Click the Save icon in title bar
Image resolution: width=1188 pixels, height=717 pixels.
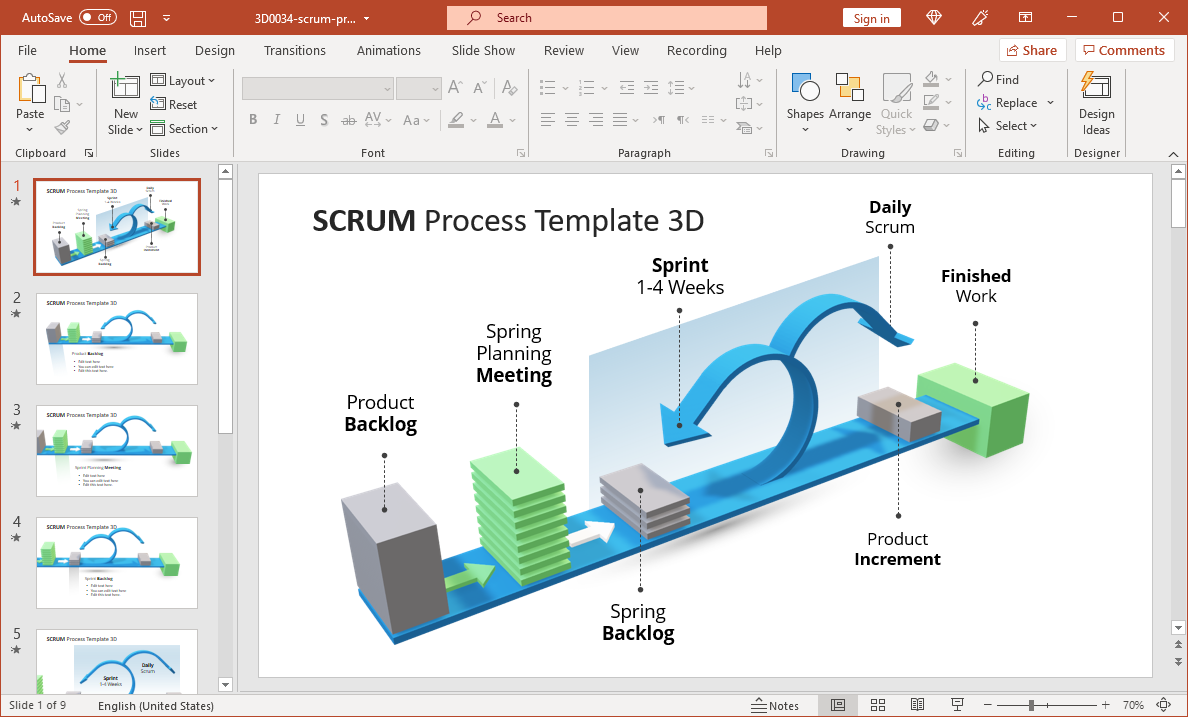coord(138,18)
